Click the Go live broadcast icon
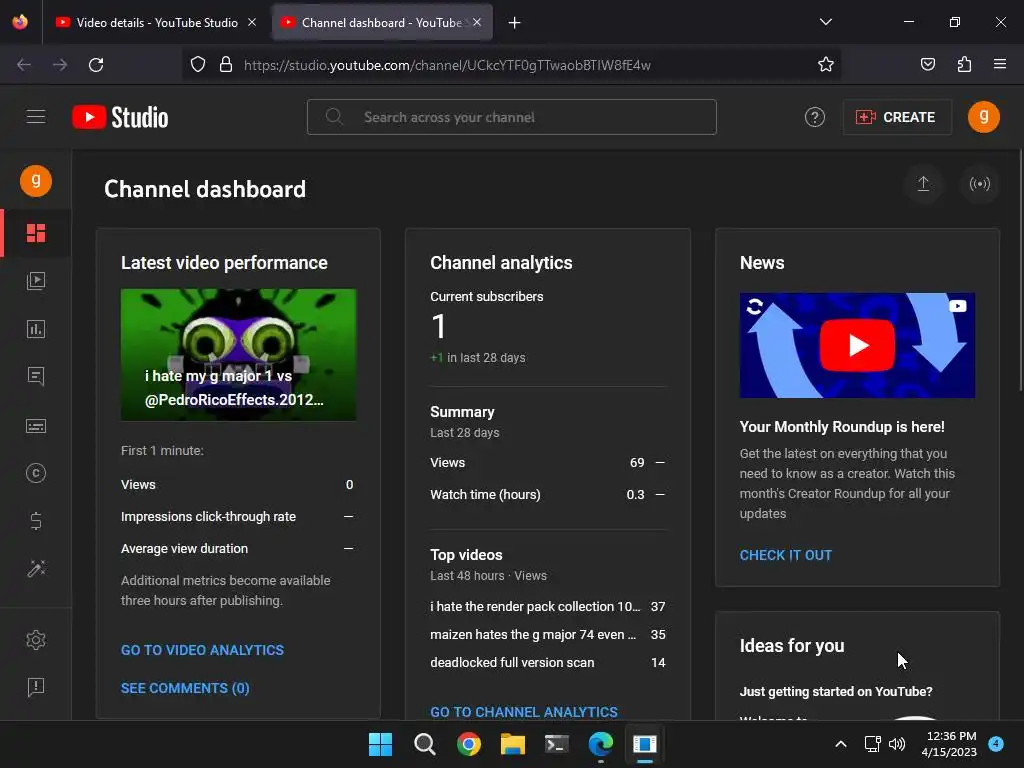This screenshot has height=768, width=1024. 980,184
